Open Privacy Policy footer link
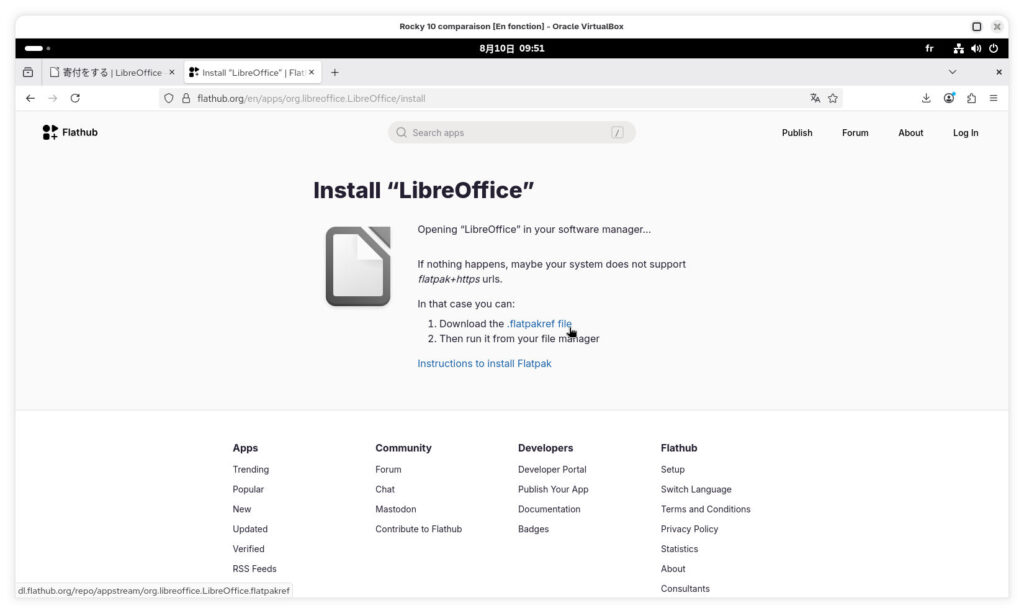 (x=689, y=529)
